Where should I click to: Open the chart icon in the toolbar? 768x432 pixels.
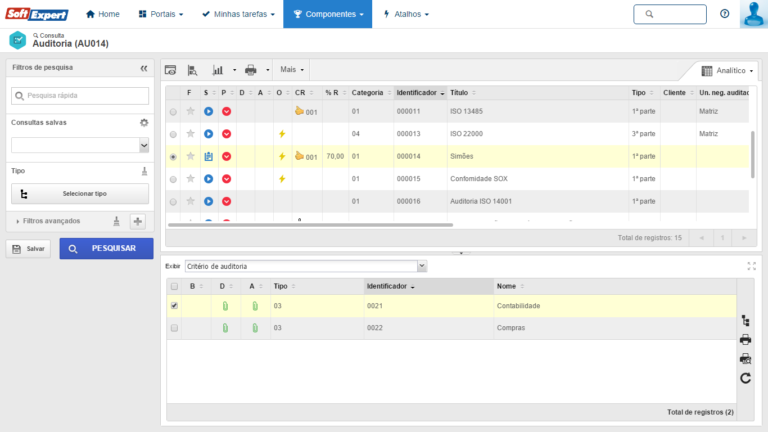click(x=218, y=71)
